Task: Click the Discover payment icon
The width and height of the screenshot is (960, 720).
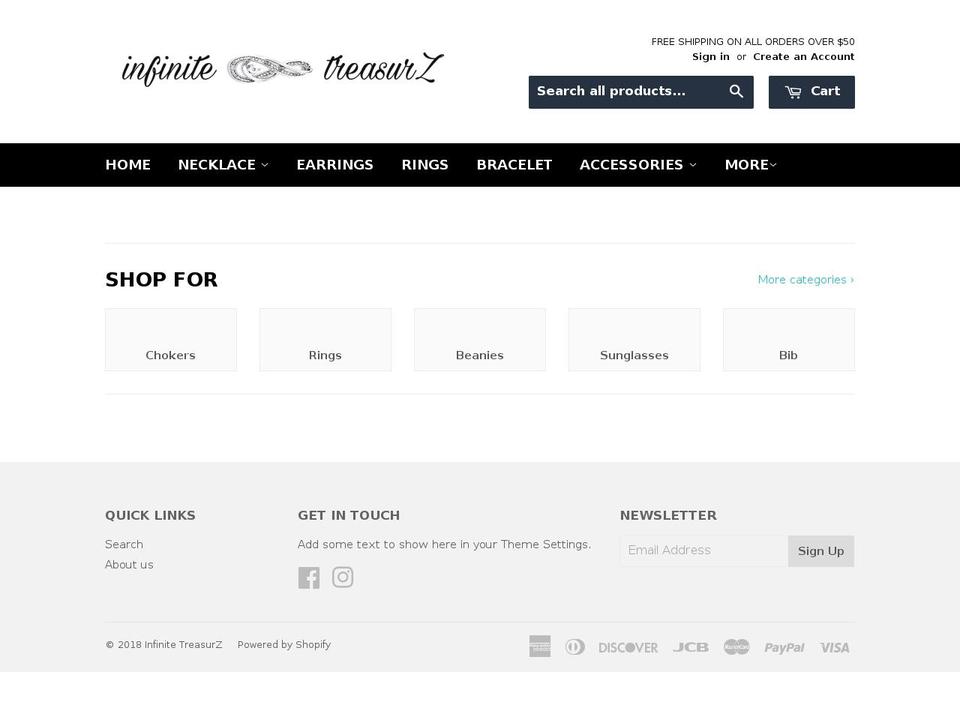Action: (x=628, y=647)
